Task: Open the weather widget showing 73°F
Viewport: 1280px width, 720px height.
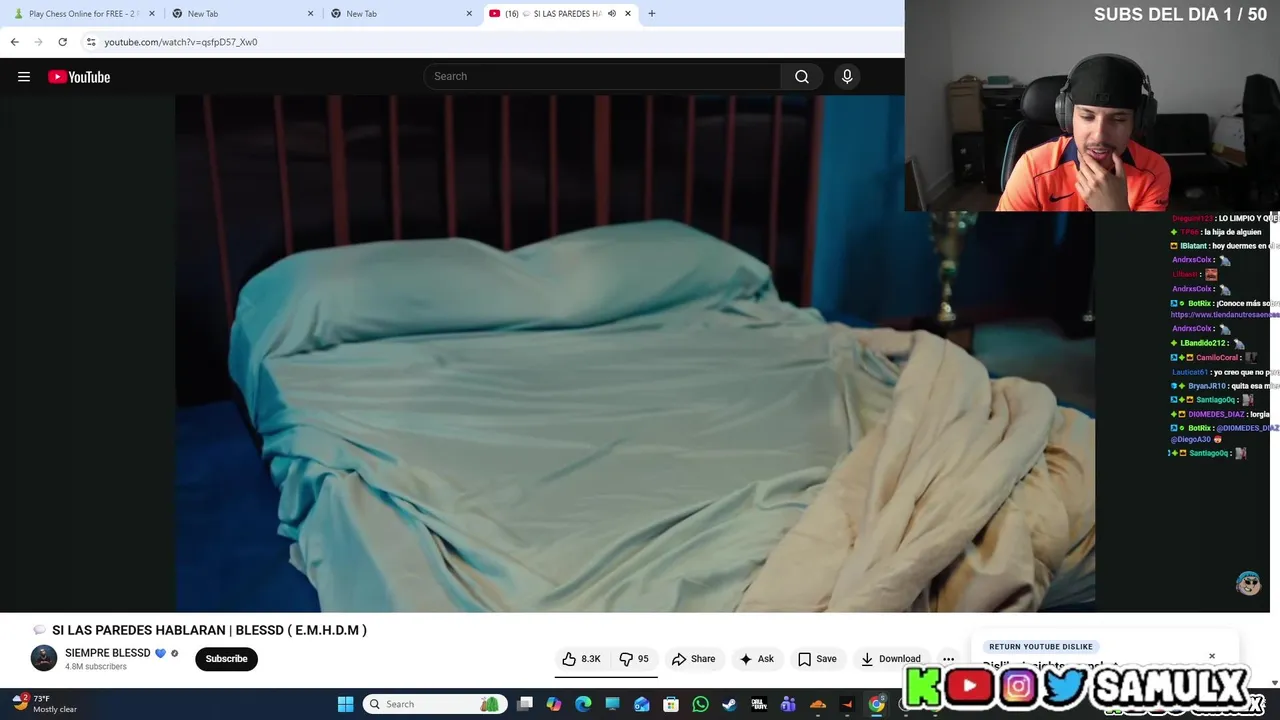Action: [x=43, y=704]
